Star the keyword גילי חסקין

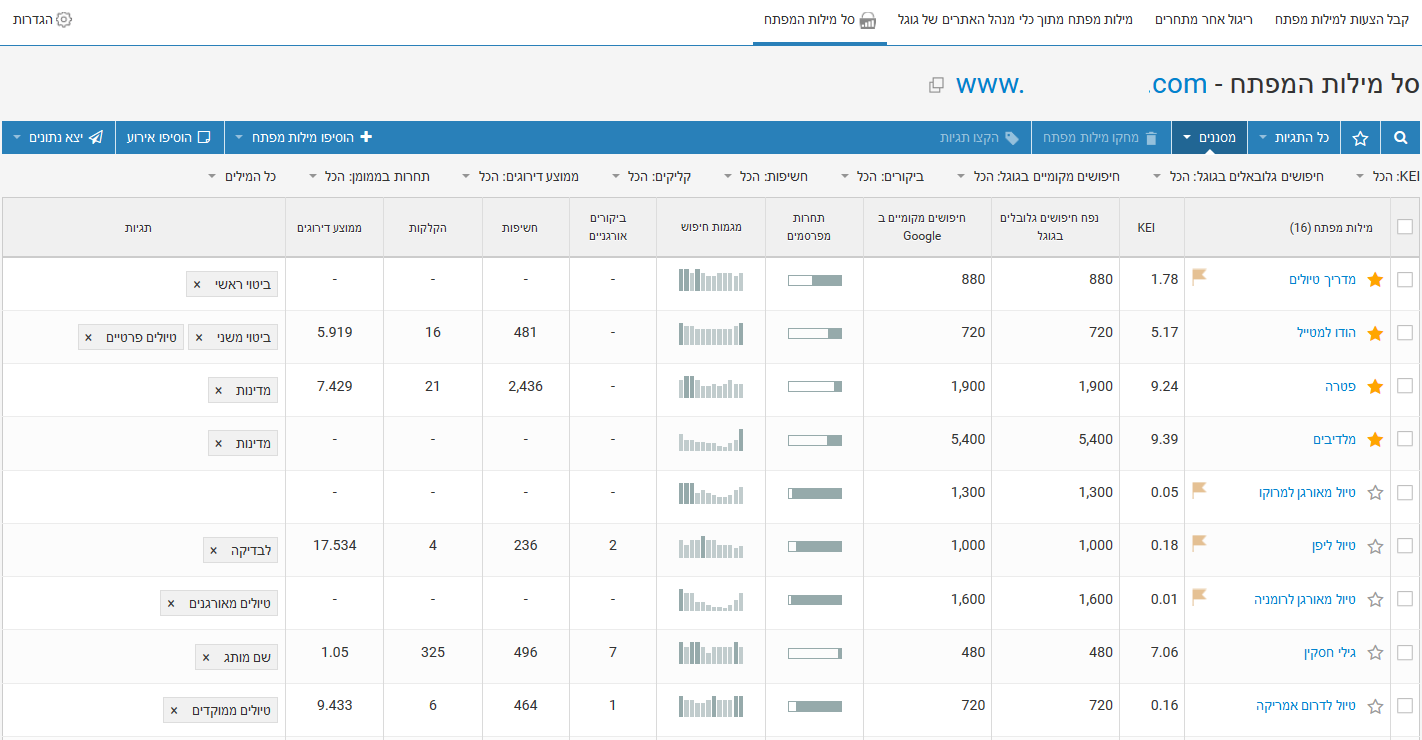pos(1375,652)
